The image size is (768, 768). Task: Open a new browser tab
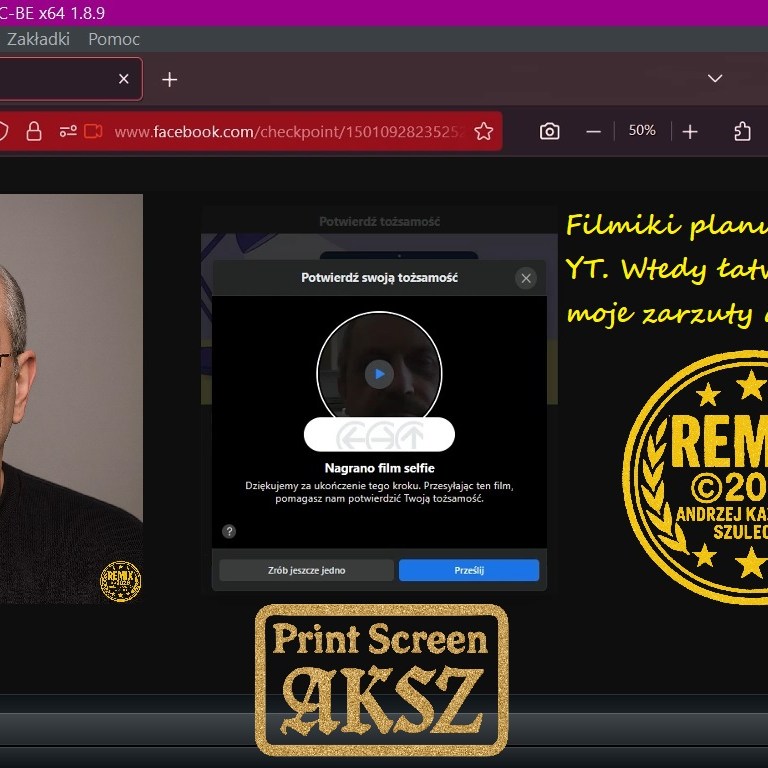170,79
